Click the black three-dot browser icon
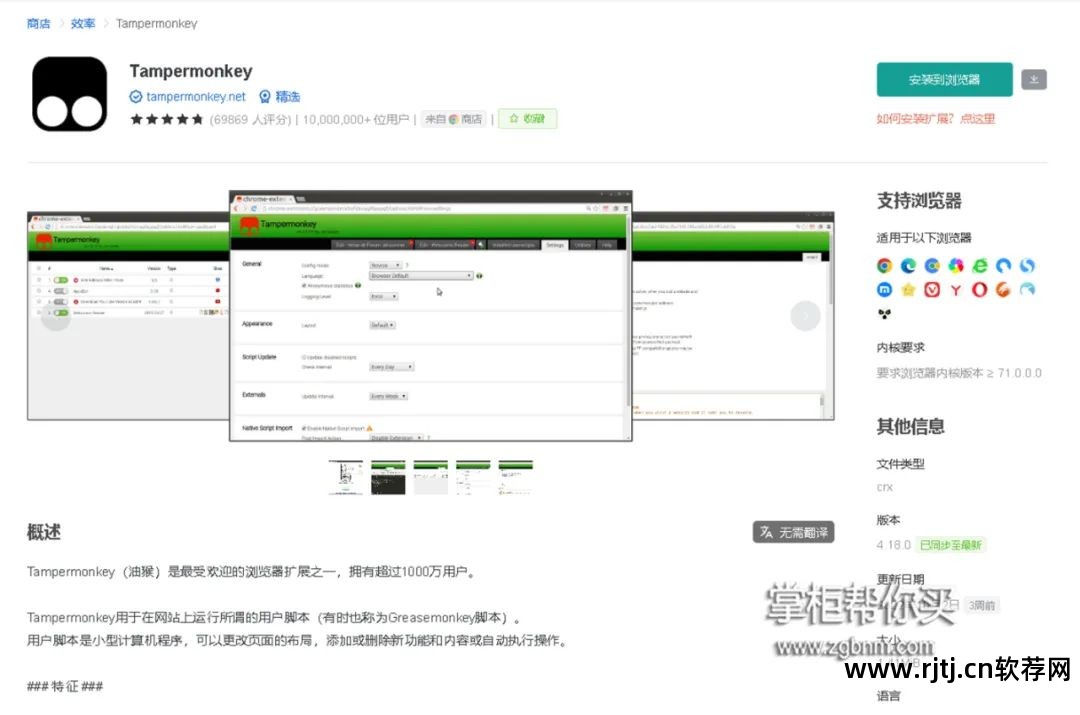 [884, 314]
